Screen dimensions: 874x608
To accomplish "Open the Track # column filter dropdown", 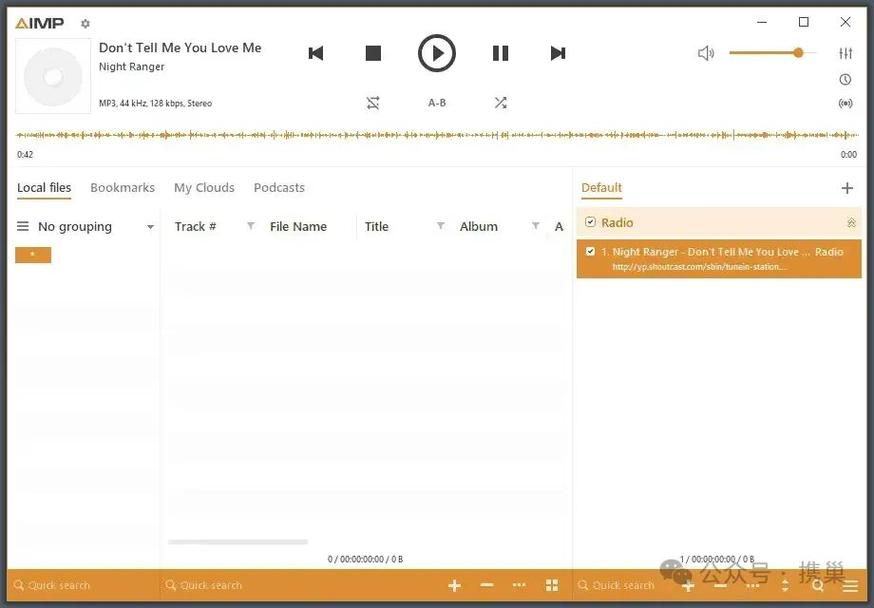I will pos(250,227).
